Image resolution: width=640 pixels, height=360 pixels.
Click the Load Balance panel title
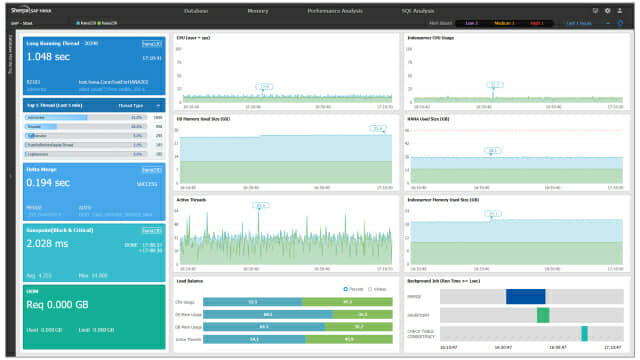point(189,281)
